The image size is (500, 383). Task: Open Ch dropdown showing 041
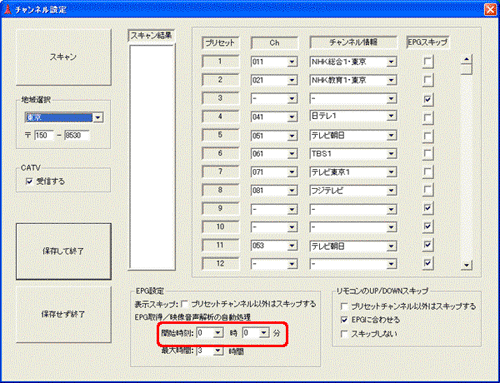[292, 117]
